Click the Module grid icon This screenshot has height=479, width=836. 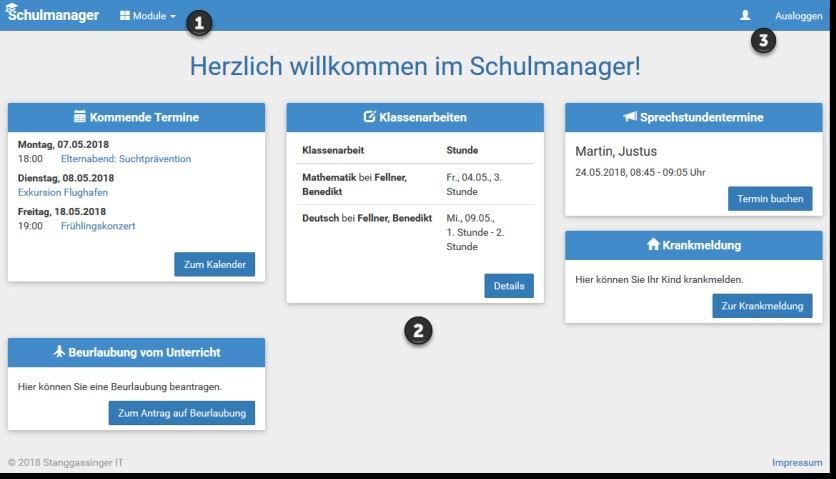pos(125,15)
